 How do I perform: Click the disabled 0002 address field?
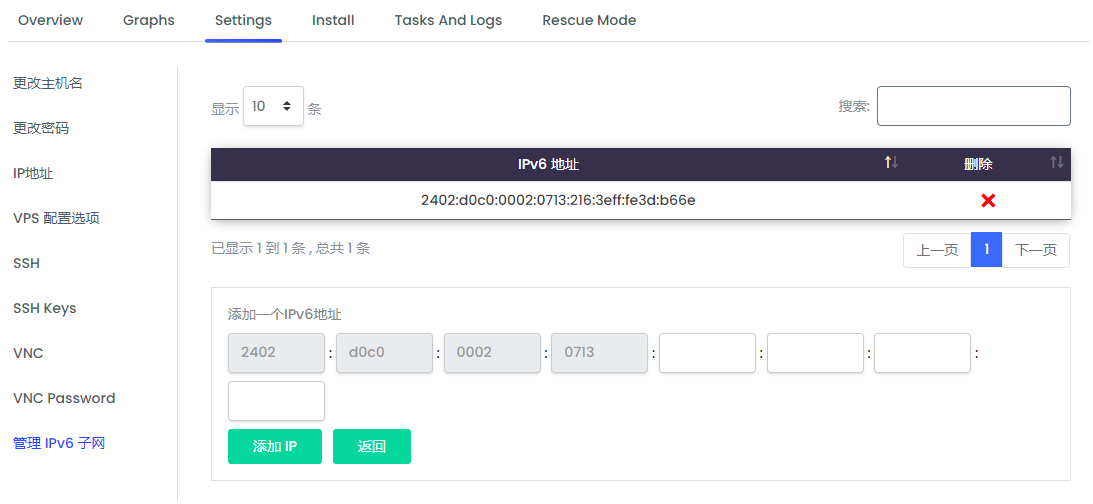[x=492, y=353]
